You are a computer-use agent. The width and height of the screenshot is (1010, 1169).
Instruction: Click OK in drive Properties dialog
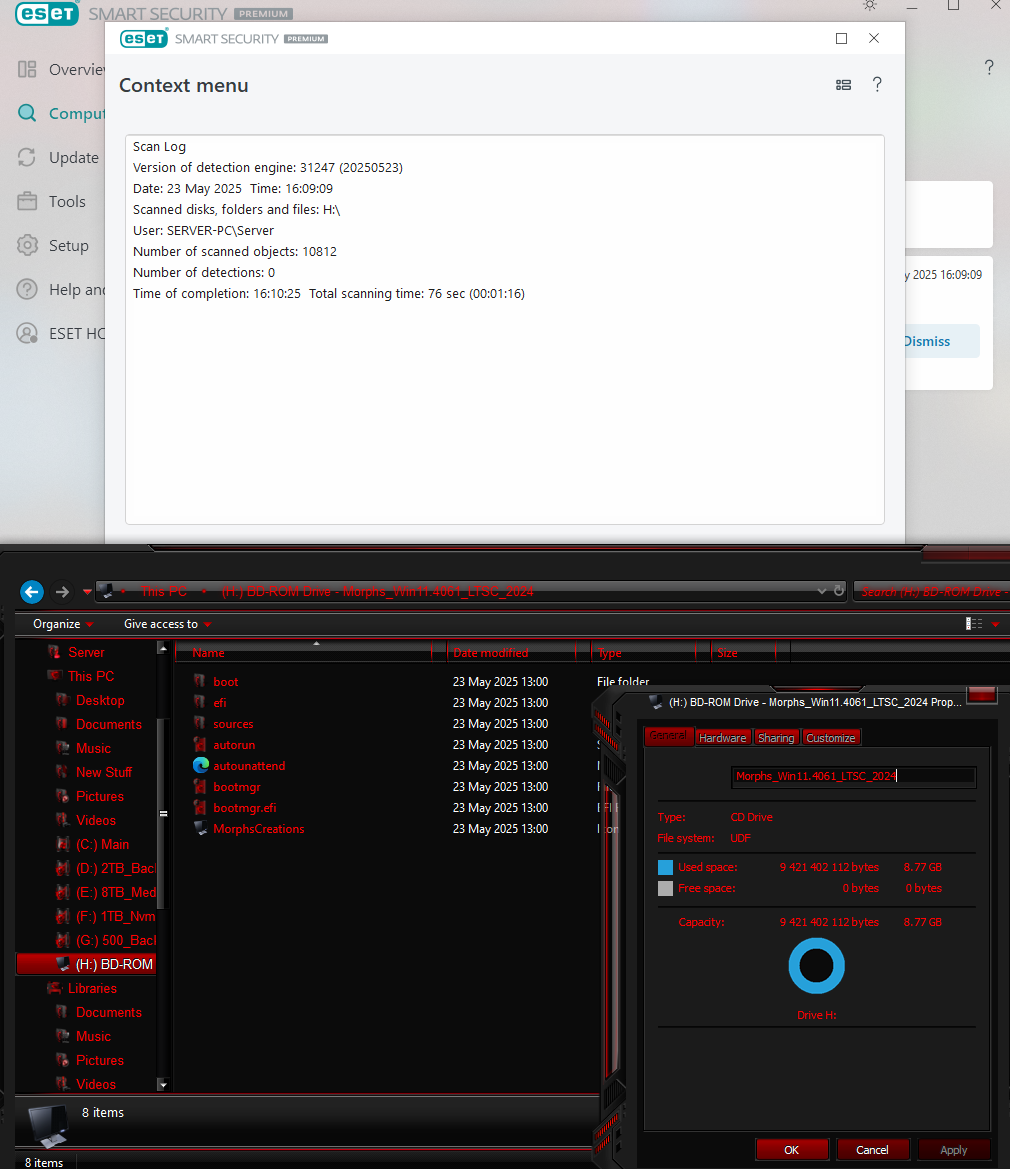(792, 1150)
